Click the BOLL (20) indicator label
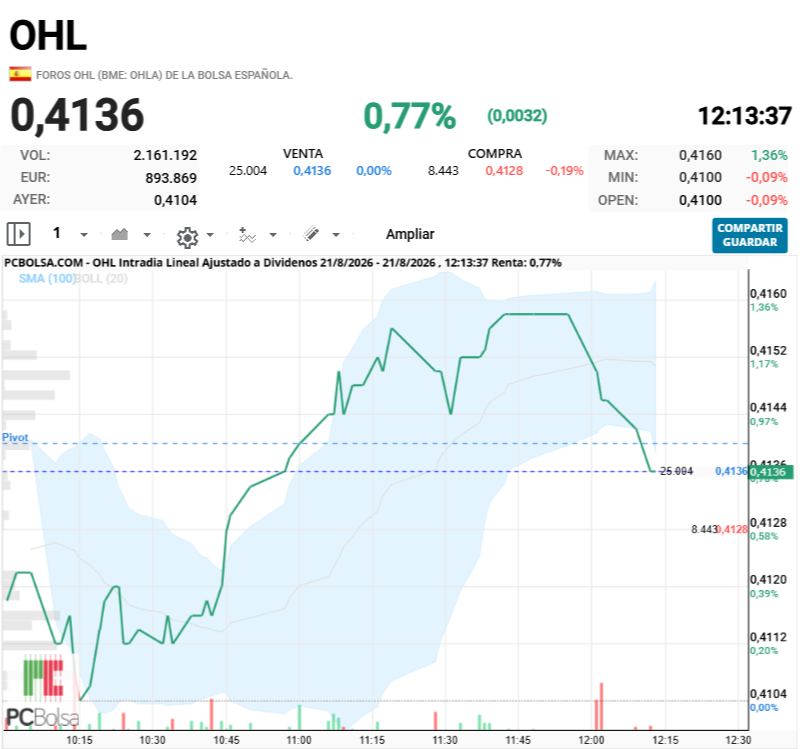Viewport: 800px width, 749px height. point(102,279)
